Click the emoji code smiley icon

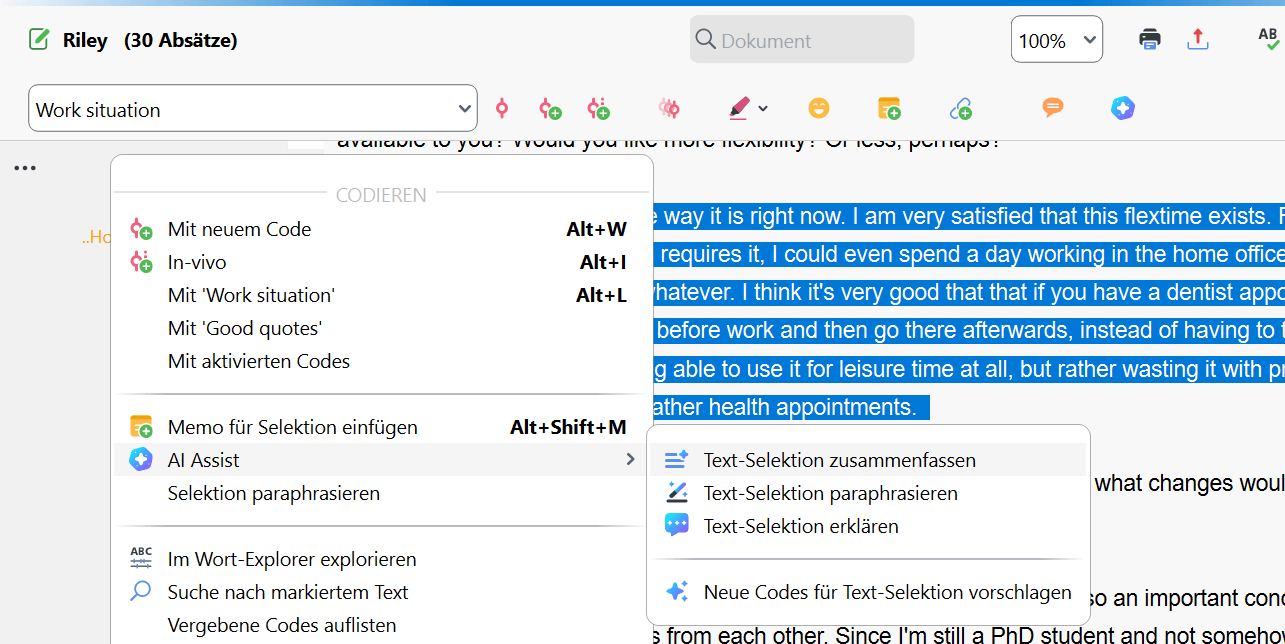click(819, 108)
